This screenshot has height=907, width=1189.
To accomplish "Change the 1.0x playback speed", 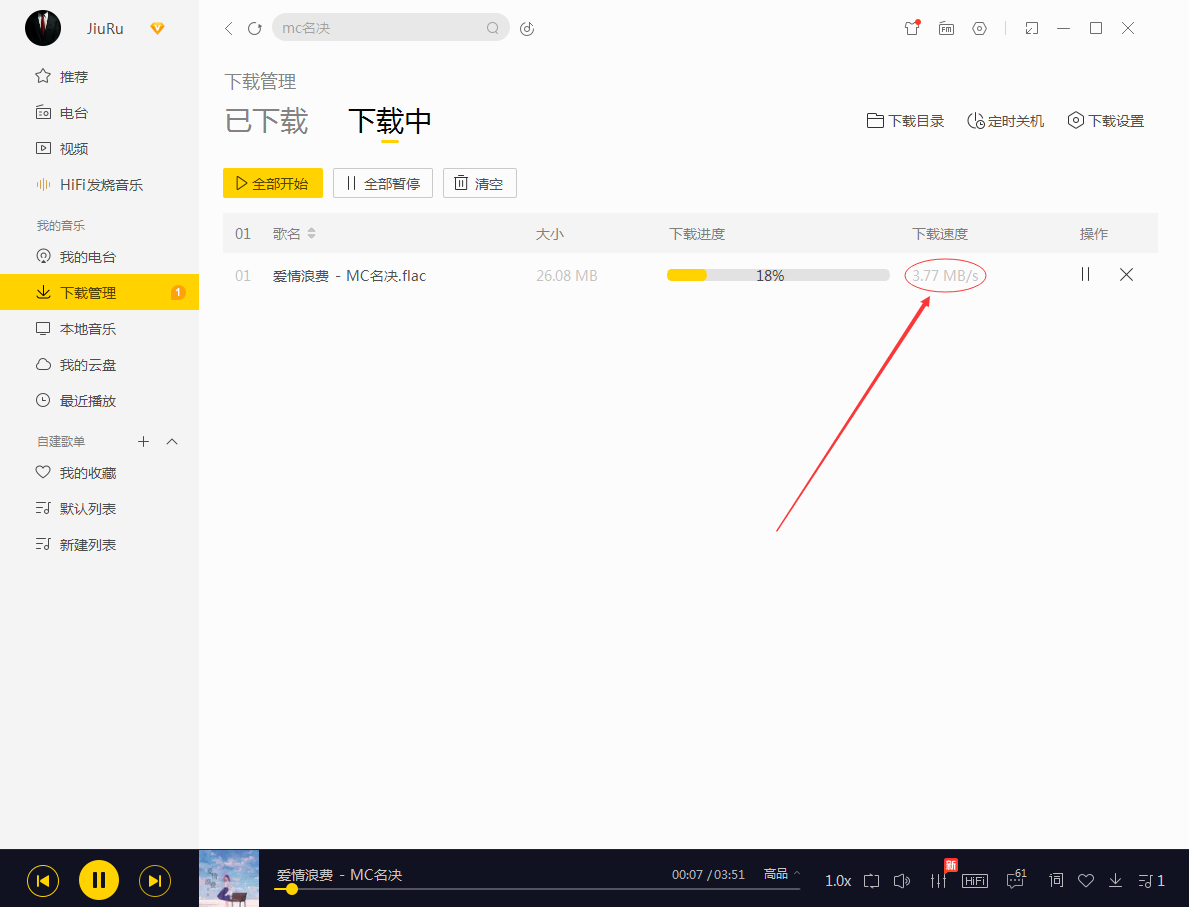I will [x=838, y=881].
